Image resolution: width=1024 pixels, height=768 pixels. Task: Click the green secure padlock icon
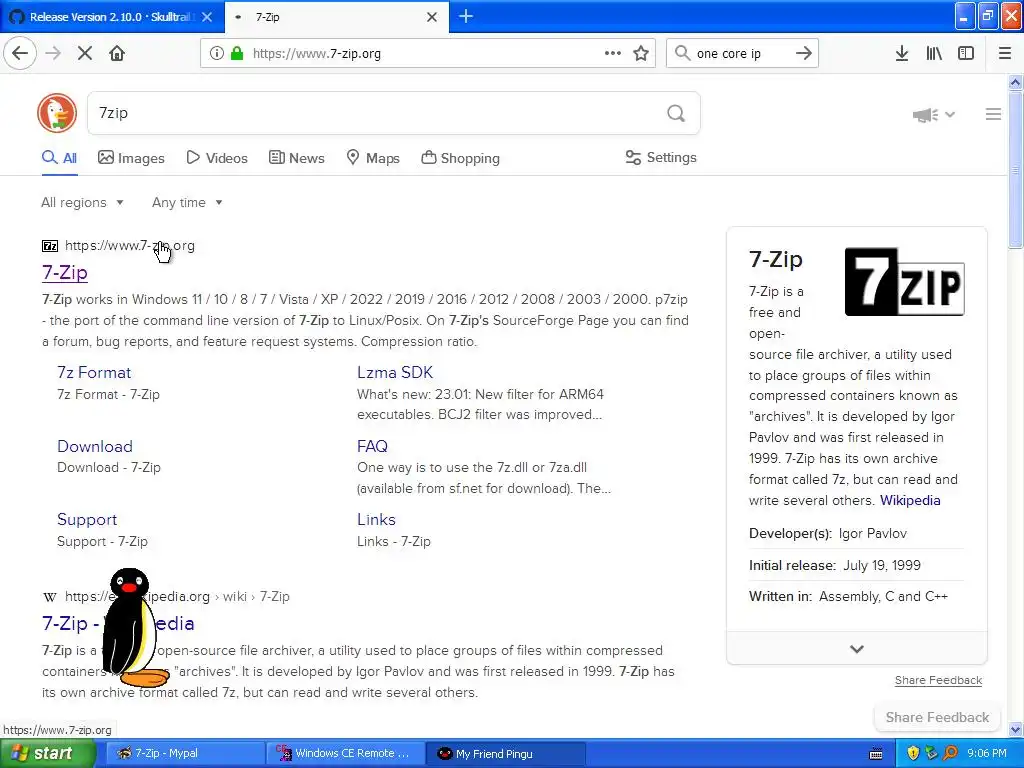[x=237, y=53]
